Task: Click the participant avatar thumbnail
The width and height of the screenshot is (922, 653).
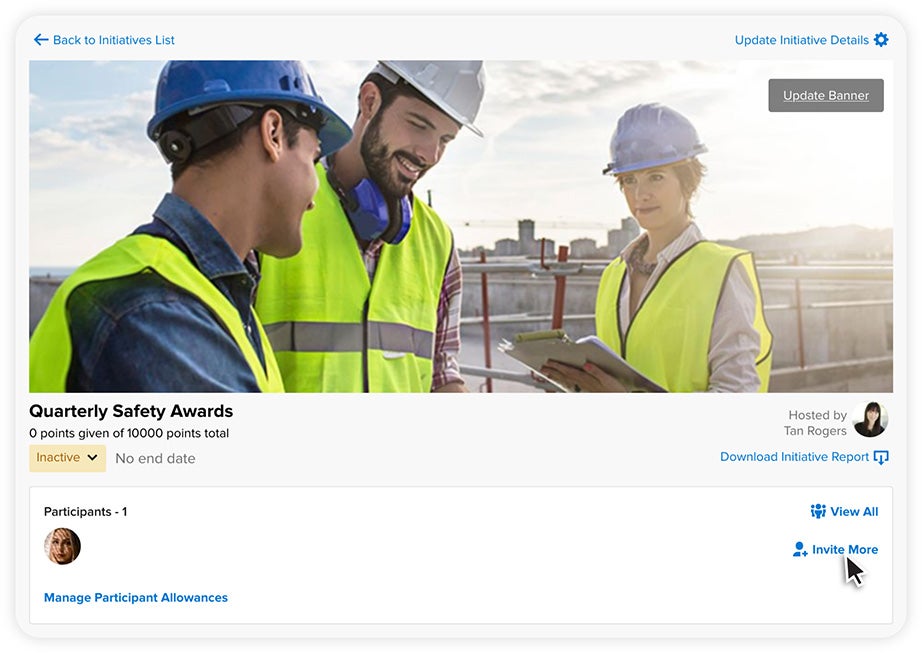Action: point(62,546)
